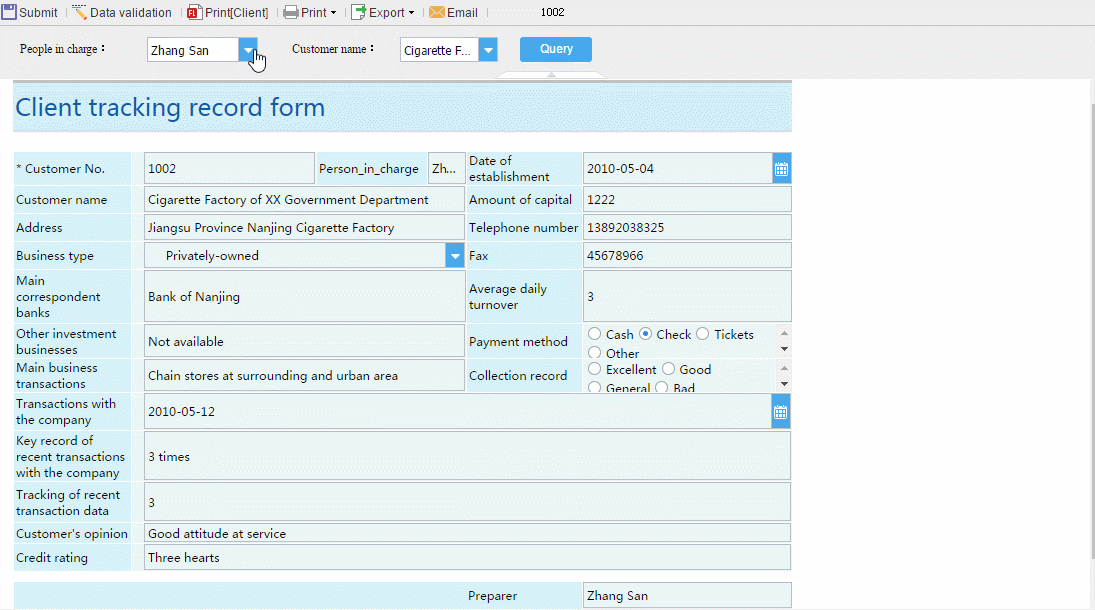
Task: Click the Print printer icon
Action: tap(291, 13)
